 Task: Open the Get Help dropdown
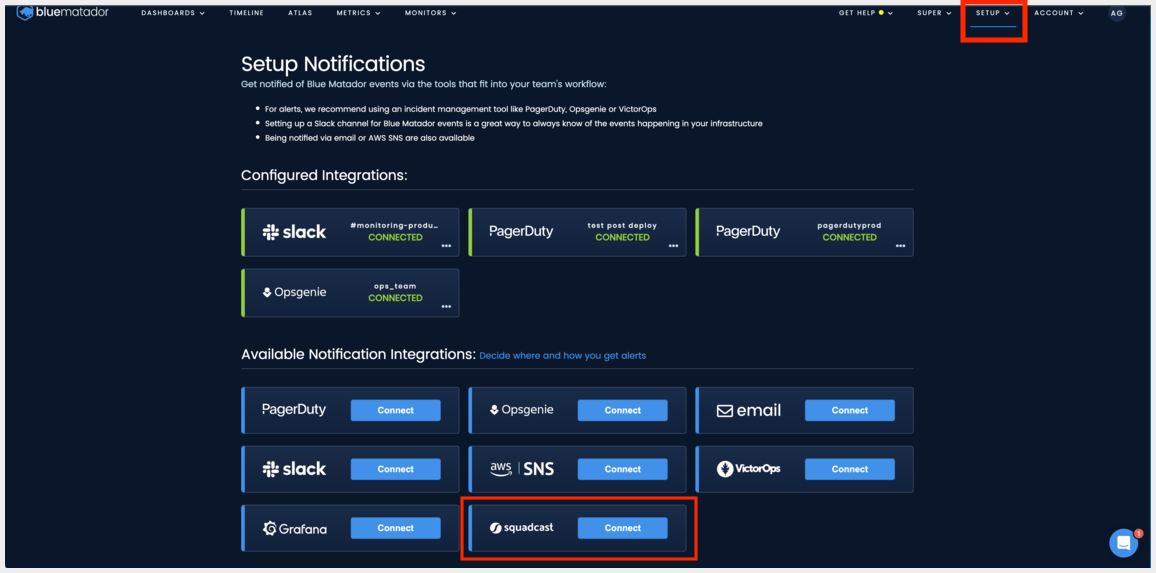pos(866,13)
